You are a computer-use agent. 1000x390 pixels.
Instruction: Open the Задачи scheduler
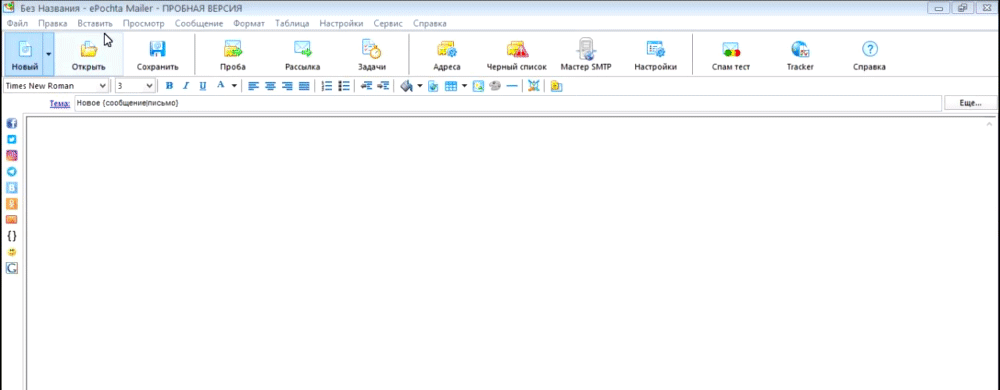[371, 54]
